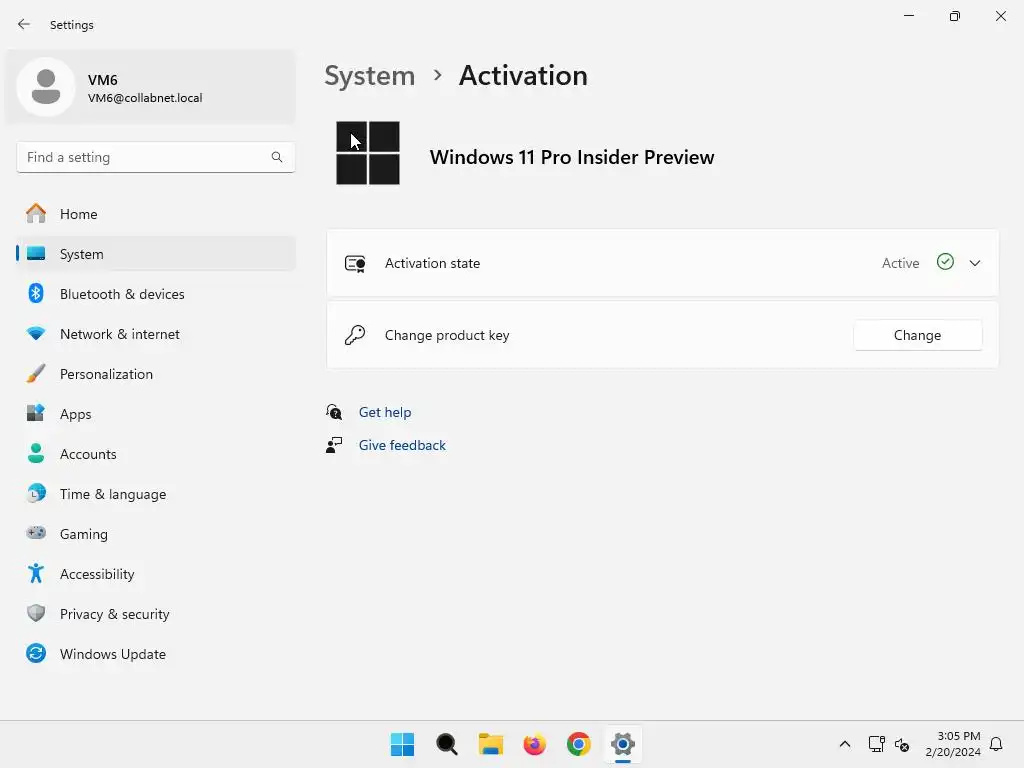Go to Network & internet settings
Screen dimensions: 1024x768
click(155, 334)
